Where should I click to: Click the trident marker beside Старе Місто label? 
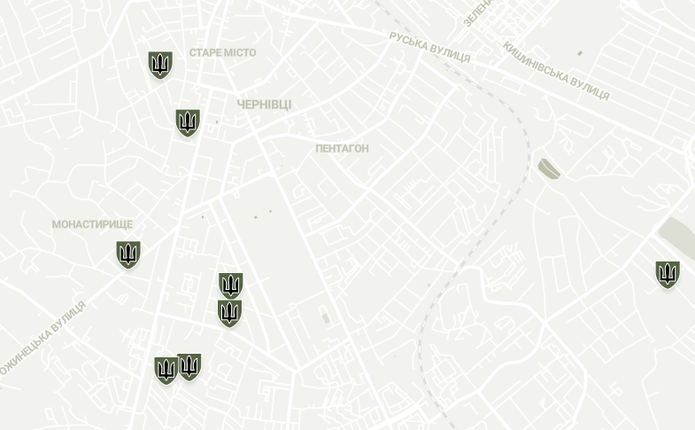160,65
